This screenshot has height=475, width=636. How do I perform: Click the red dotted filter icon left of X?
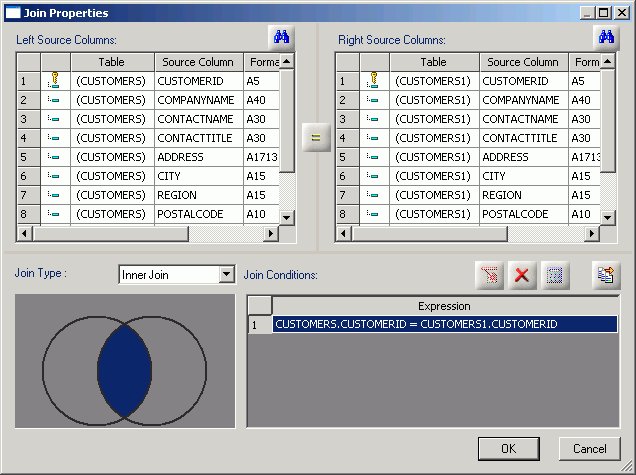click(x=489, y=276)
